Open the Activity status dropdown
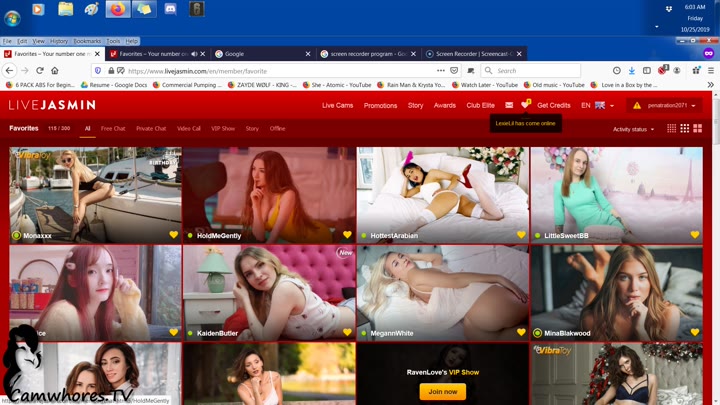 [633, 129]
